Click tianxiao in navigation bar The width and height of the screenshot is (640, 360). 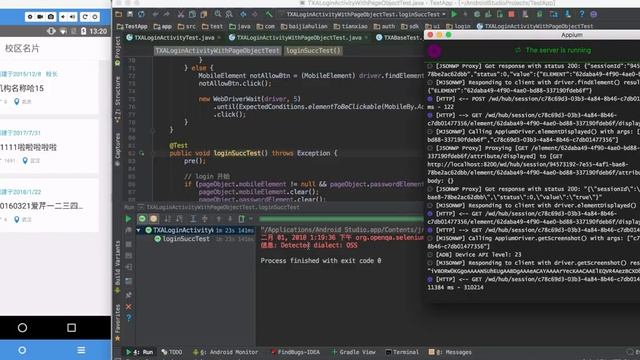(x=350, y=27)
